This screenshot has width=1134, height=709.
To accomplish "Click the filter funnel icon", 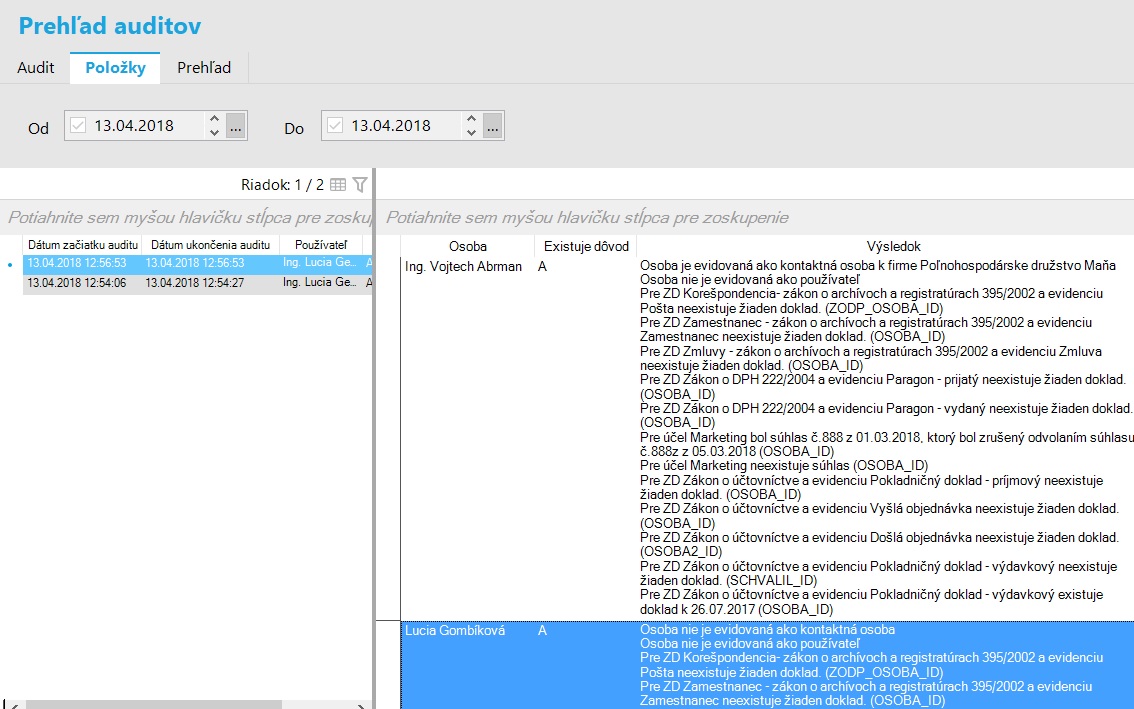I will click(x=359, y=185).
